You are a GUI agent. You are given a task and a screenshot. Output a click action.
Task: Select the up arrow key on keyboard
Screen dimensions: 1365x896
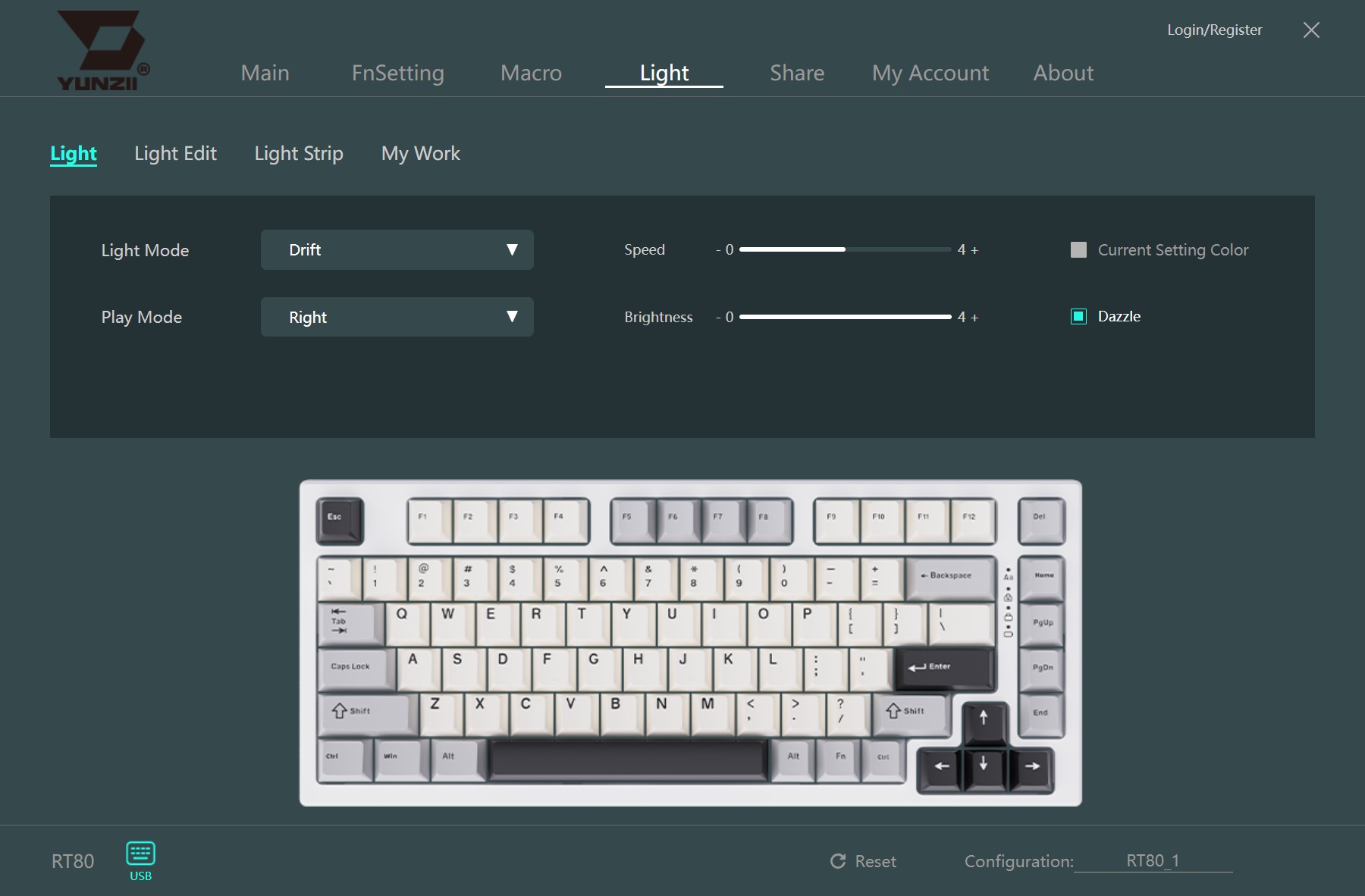click(984, 722)
